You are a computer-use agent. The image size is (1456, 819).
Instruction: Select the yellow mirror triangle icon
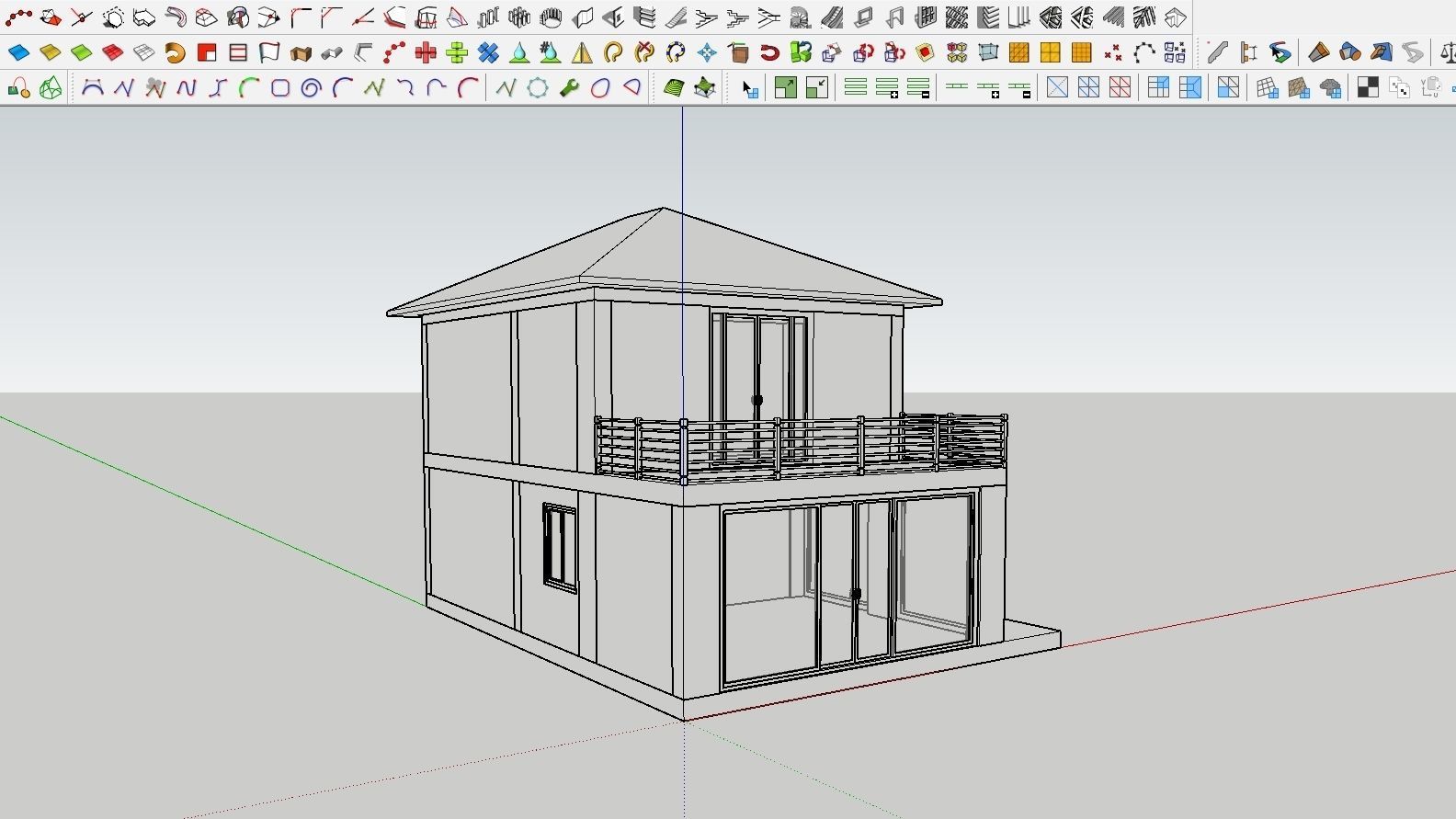click(582, 52)
